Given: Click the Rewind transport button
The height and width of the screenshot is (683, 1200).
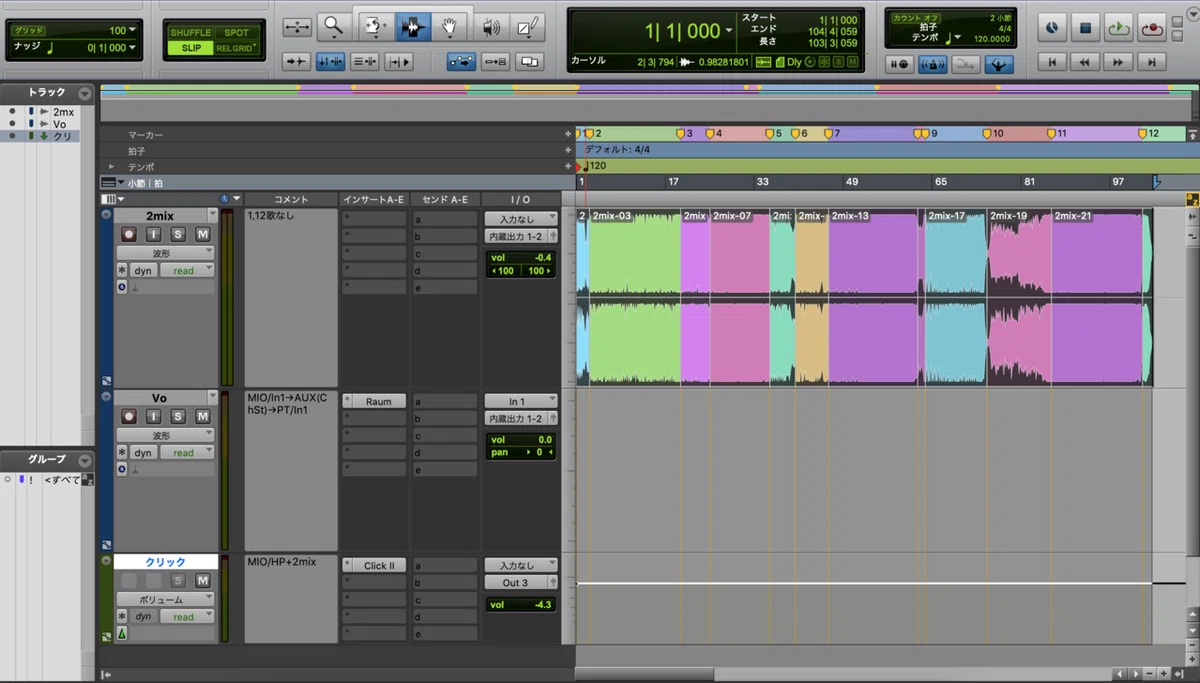Looking at the screenshot, I should [1085, 62].
